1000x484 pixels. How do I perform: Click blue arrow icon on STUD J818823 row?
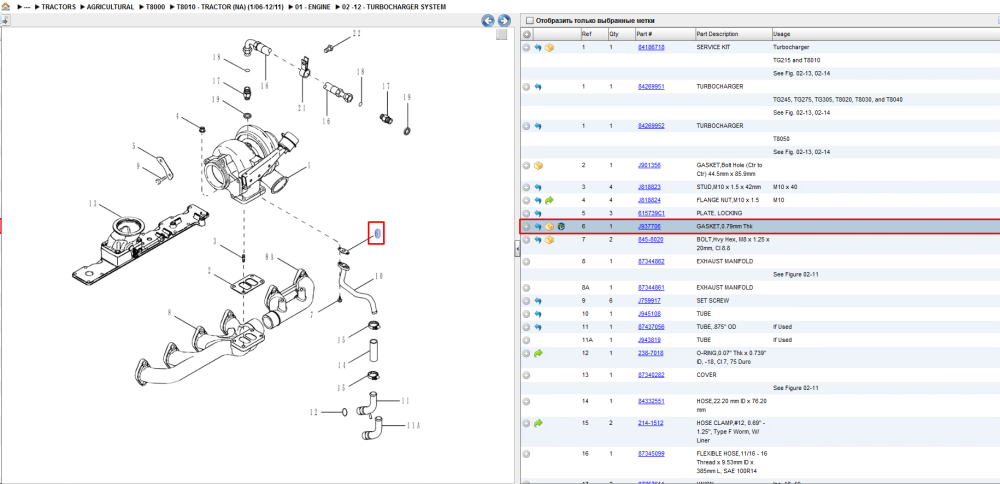tap(538, 187)
